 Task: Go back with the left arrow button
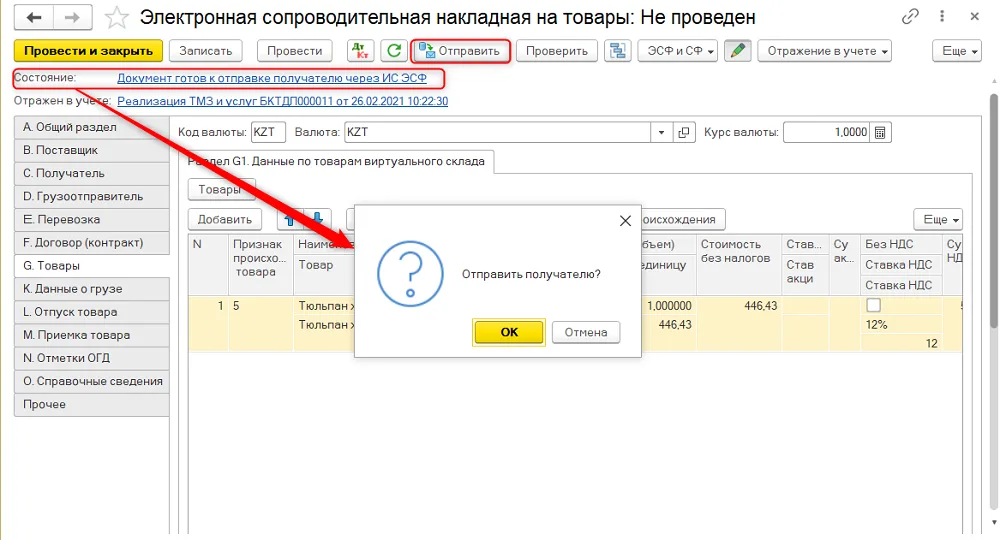point(34,17)
